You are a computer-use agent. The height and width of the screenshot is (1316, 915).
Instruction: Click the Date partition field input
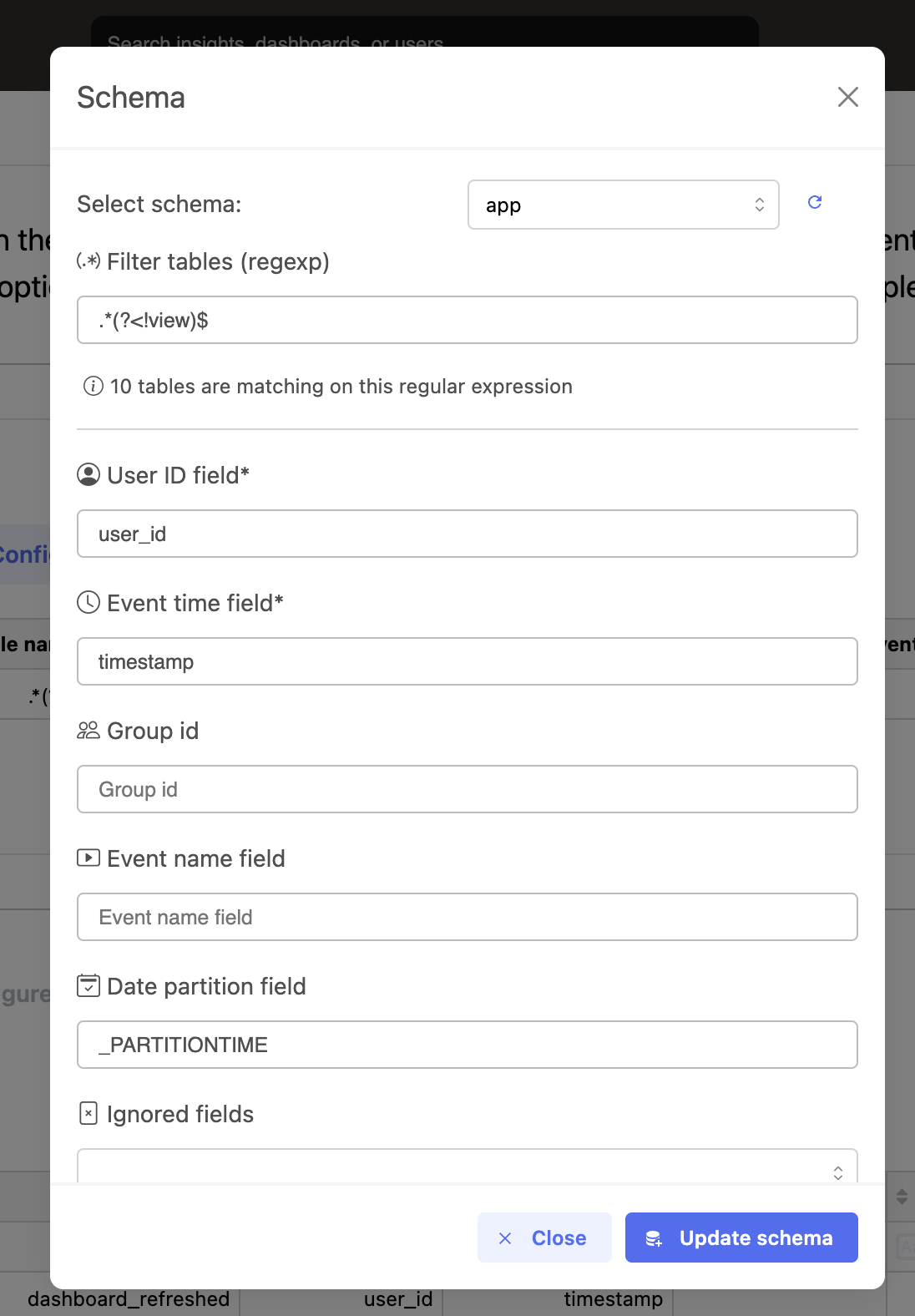point(468,1045)
